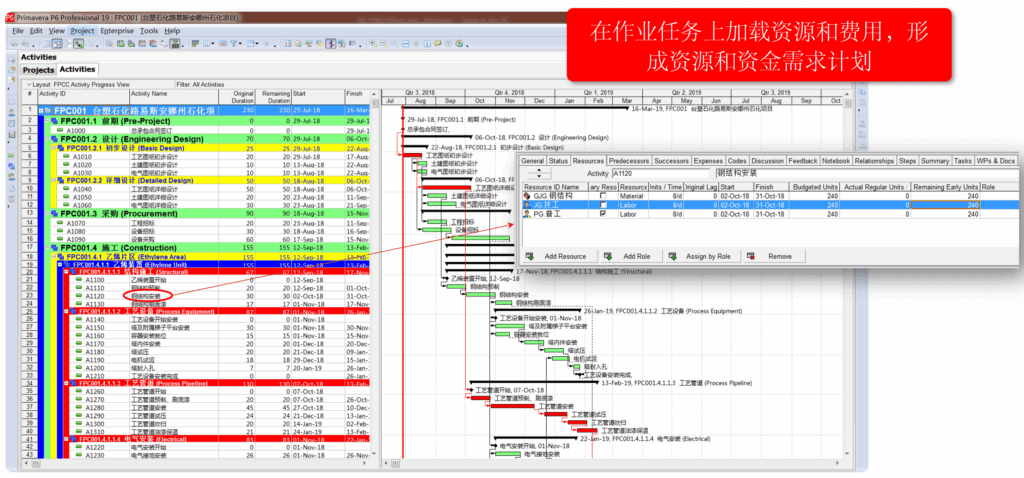Collapse FPC001.2.1 Basic Design group
This screenshot has width=1024, height=478.
[x=54, y=148]
